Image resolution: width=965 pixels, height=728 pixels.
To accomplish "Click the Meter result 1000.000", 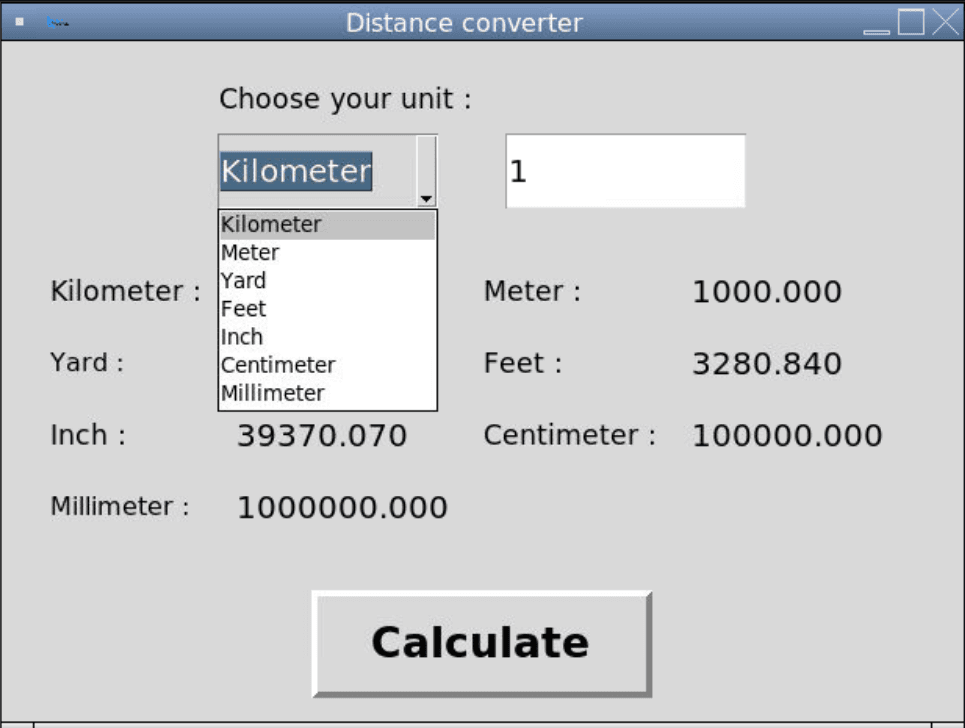I will point(767,292).
